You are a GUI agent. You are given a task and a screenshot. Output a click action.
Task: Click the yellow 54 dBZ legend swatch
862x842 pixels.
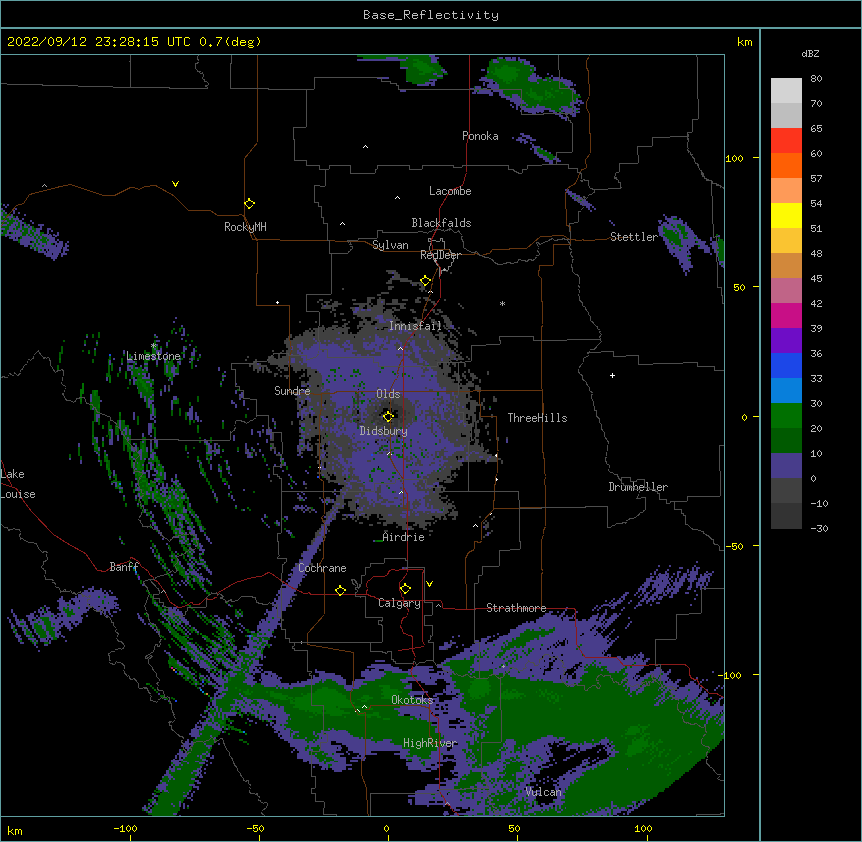786,215
